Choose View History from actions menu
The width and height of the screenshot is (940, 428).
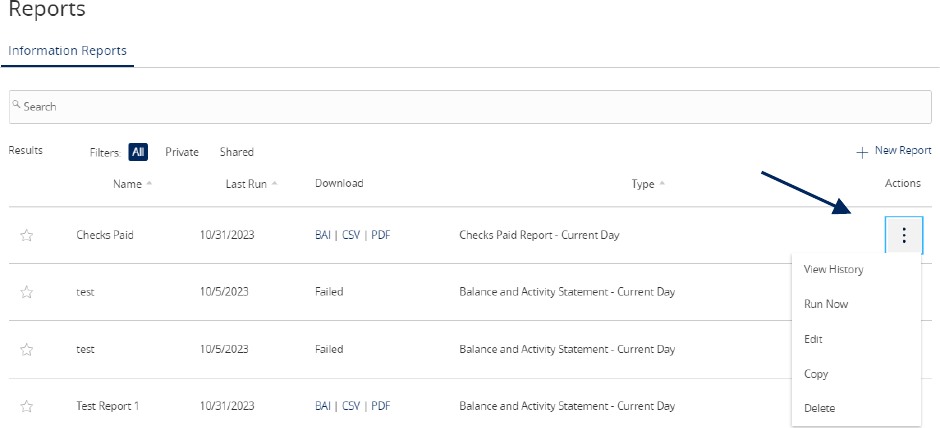(833, 269)
